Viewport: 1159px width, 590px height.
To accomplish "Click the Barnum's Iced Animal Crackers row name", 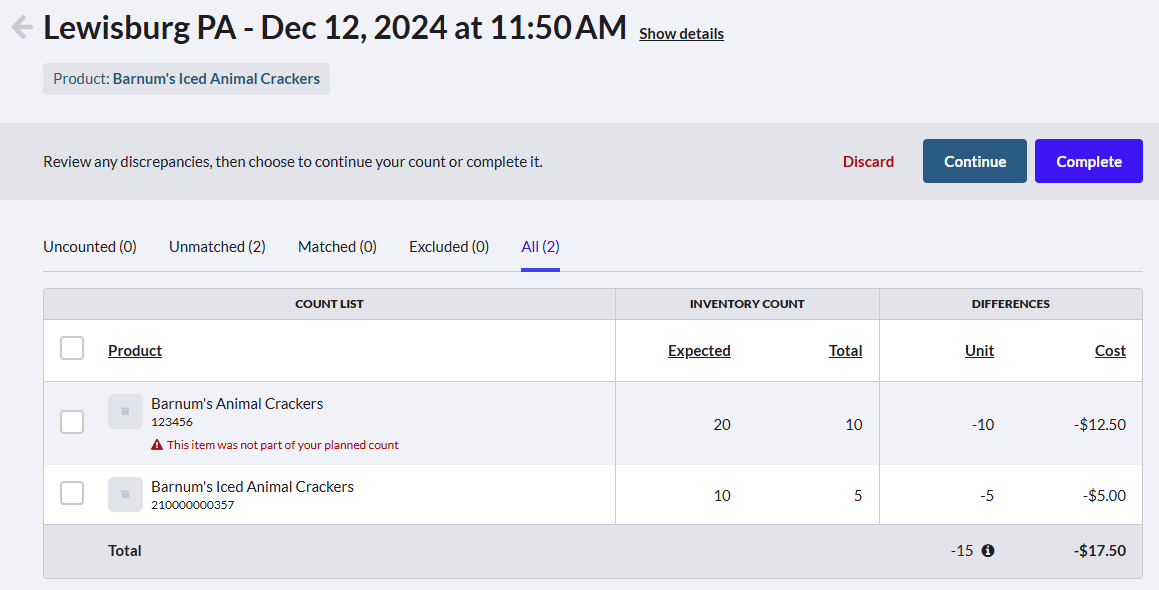I will point(253,486).
